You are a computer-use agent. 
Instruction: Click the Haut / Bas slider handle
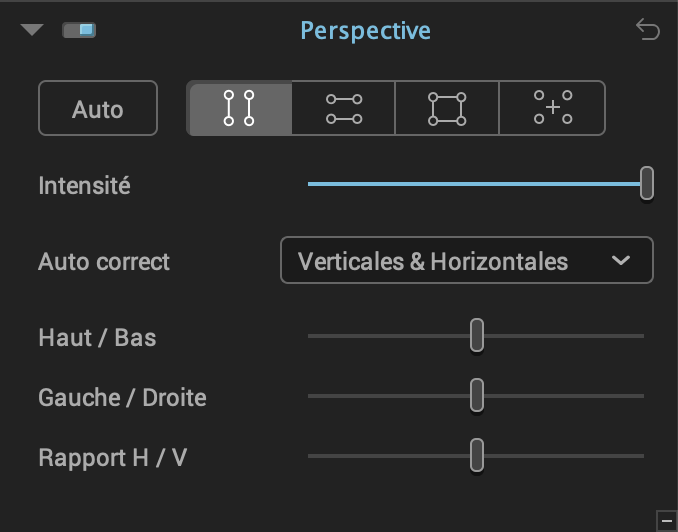(x=477, y=335)
